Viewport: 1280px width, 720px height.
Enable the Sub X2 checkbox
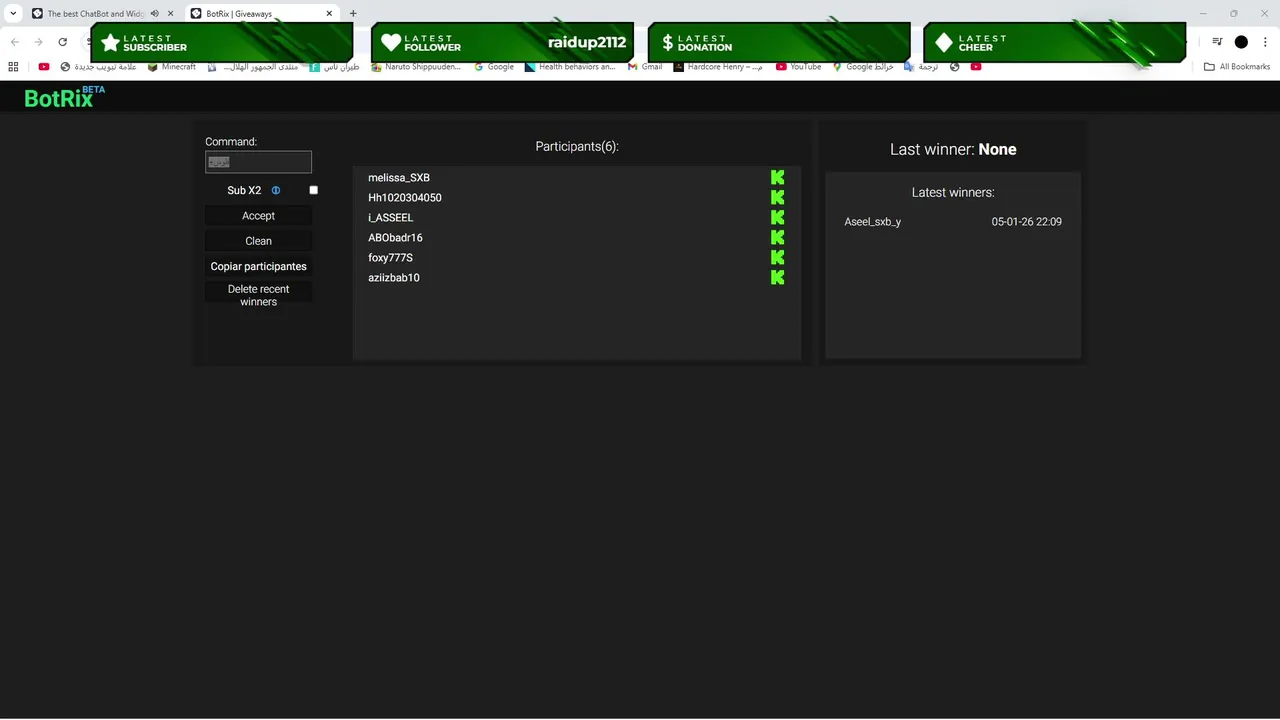click(313, 190)
